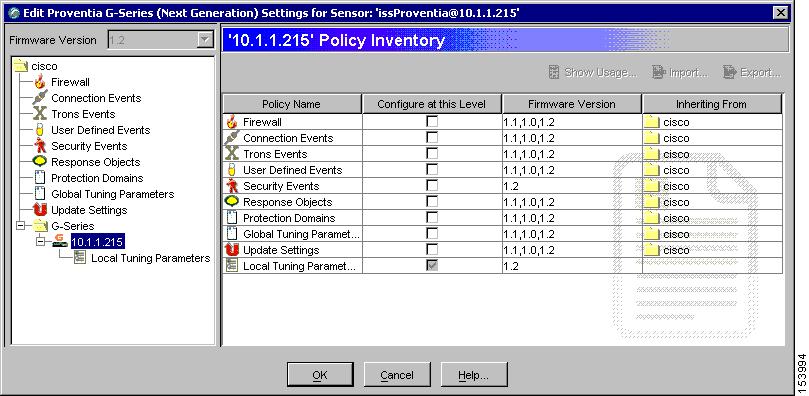Click Security Events icon in policy table
Image resolution: width=809 pixels, height=396 pixels.
232,186
